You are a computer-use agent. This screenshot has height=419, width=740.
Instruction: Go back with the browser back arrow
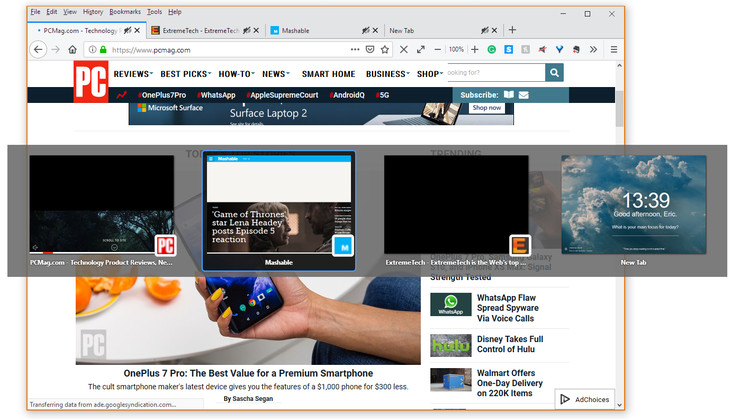(x=38, y=50)
